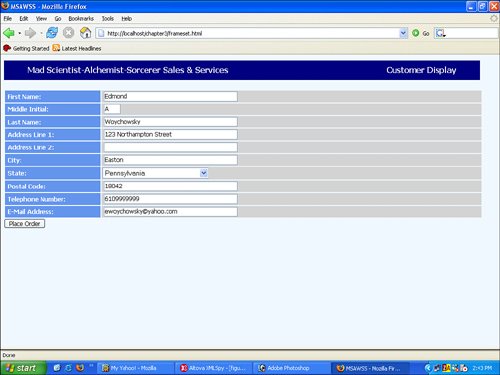The height and width of the screenshot is (375, 500).
Task: Open the Getting Started bookmark
Action: point(26,48)
